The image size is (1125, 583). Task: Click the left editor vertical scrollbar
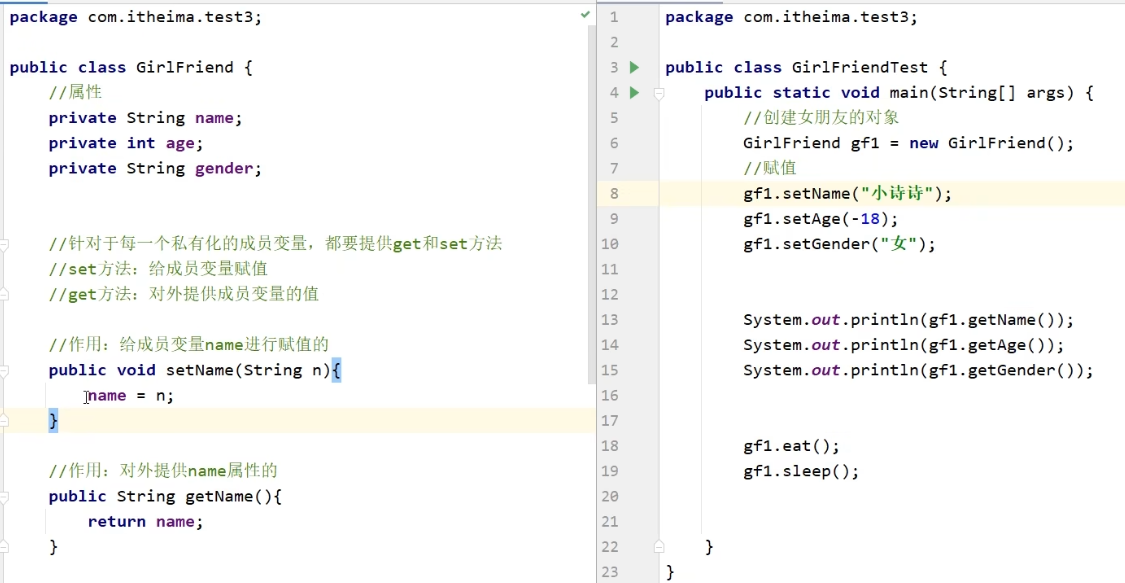(591, 204)
